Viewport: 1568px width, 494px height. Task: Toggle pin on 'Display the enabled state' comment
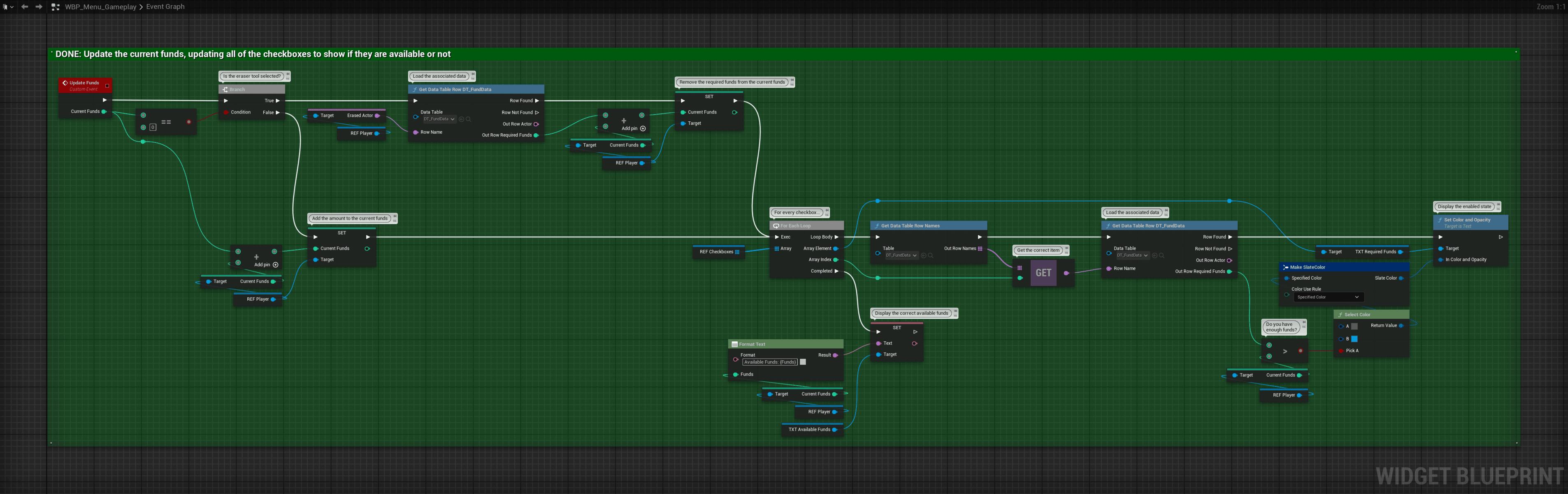pos(1498,204)
